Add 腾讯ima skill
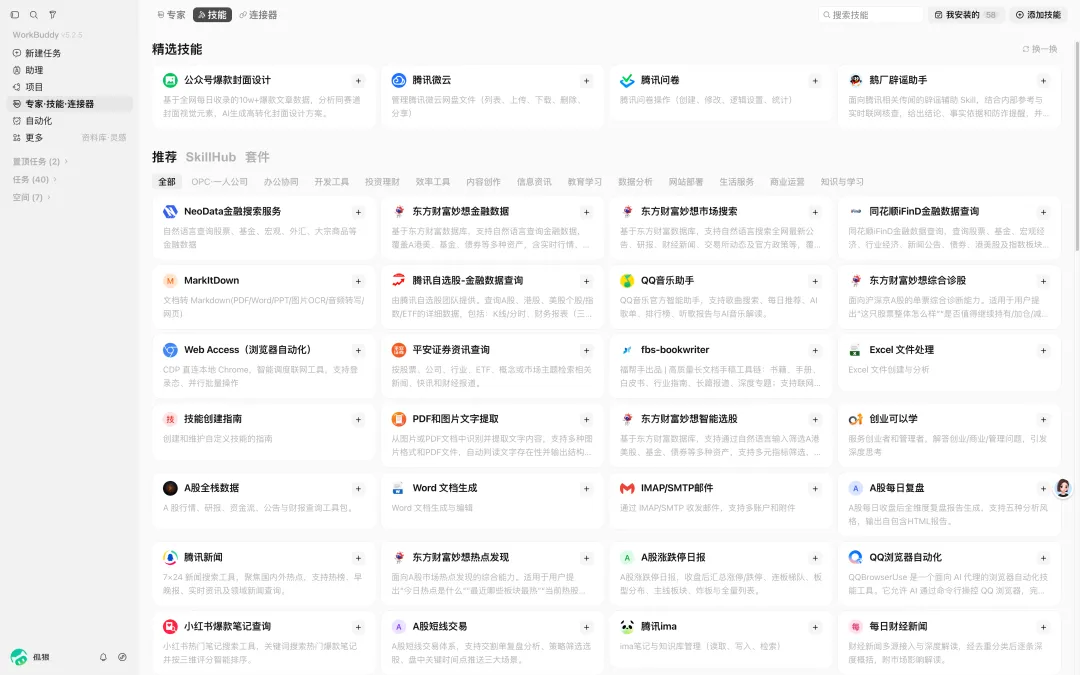Viewport: 1080px width, 675px height. (x=815, y=627)
